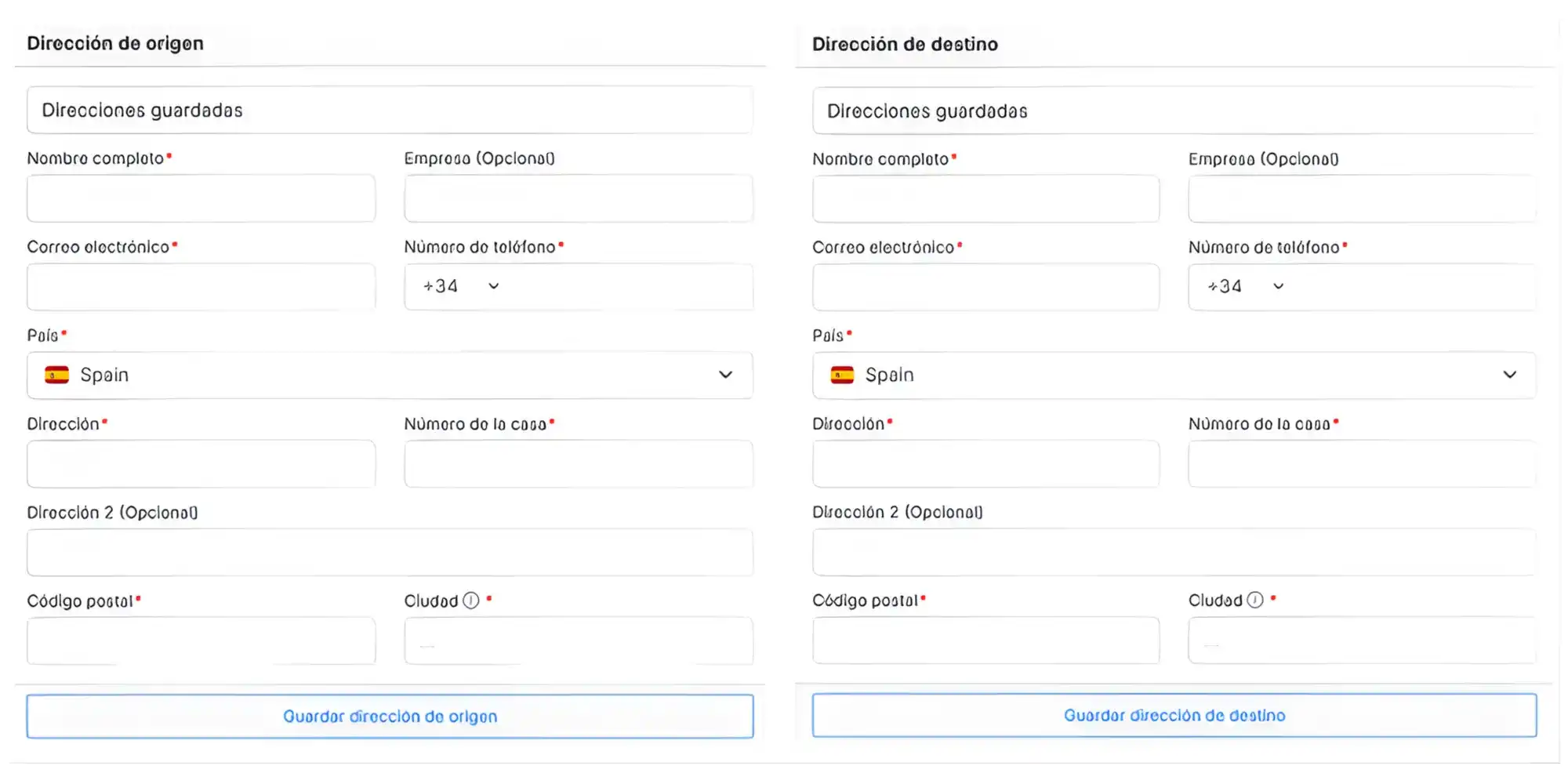This screenshot has width=1568, height=784.
Task: Open Direcciones guardadas under Dirección de destino
Action: pyautogui.click(x=1175, y=111)
